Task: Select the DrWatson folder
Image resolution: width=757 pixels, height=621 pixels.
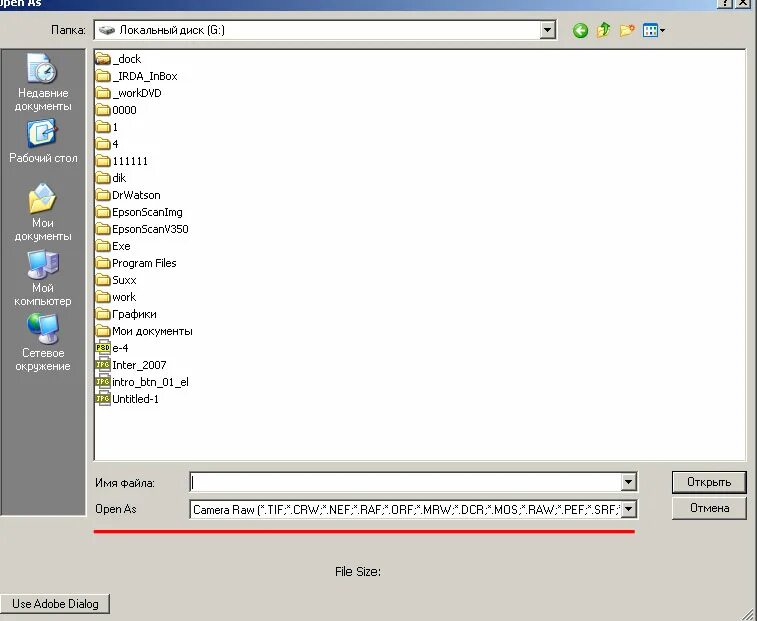Action: 128,195
